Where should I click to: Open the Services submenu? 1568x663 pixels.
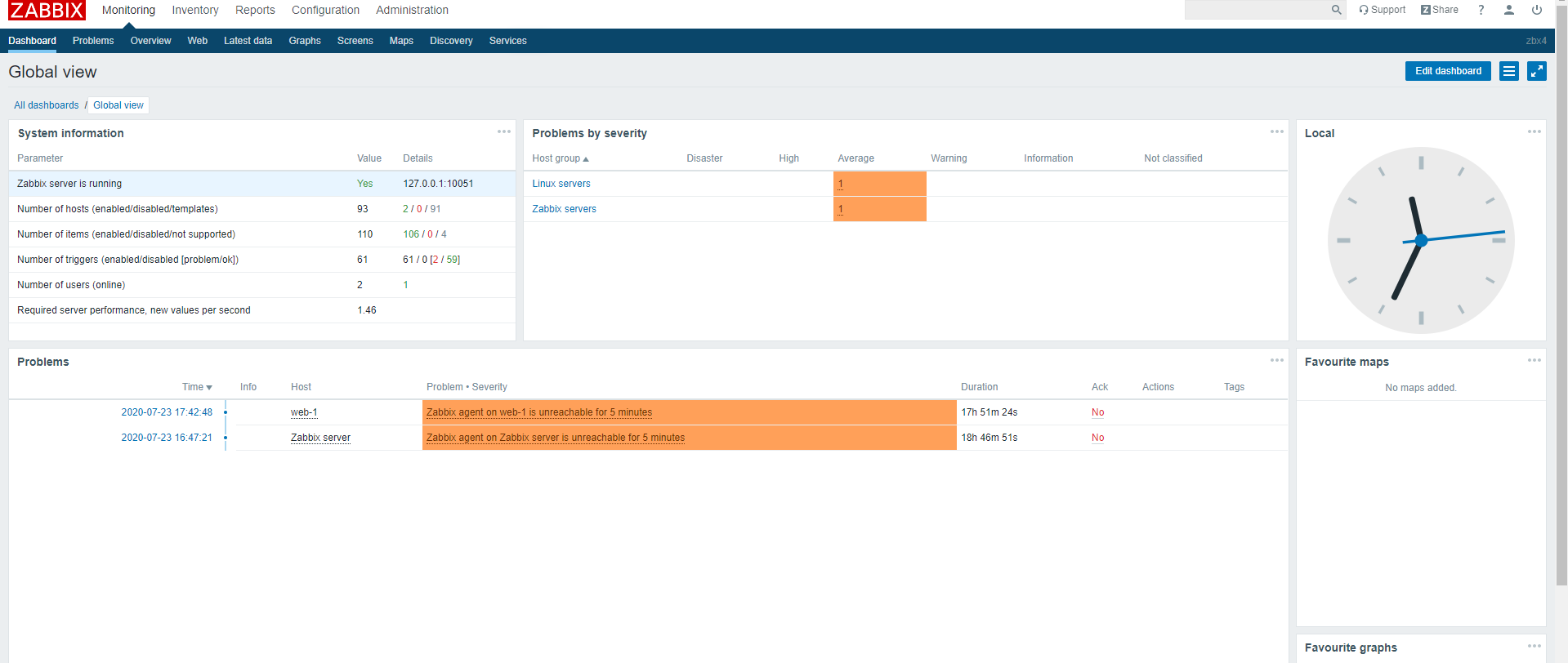[x=508, y=41]
